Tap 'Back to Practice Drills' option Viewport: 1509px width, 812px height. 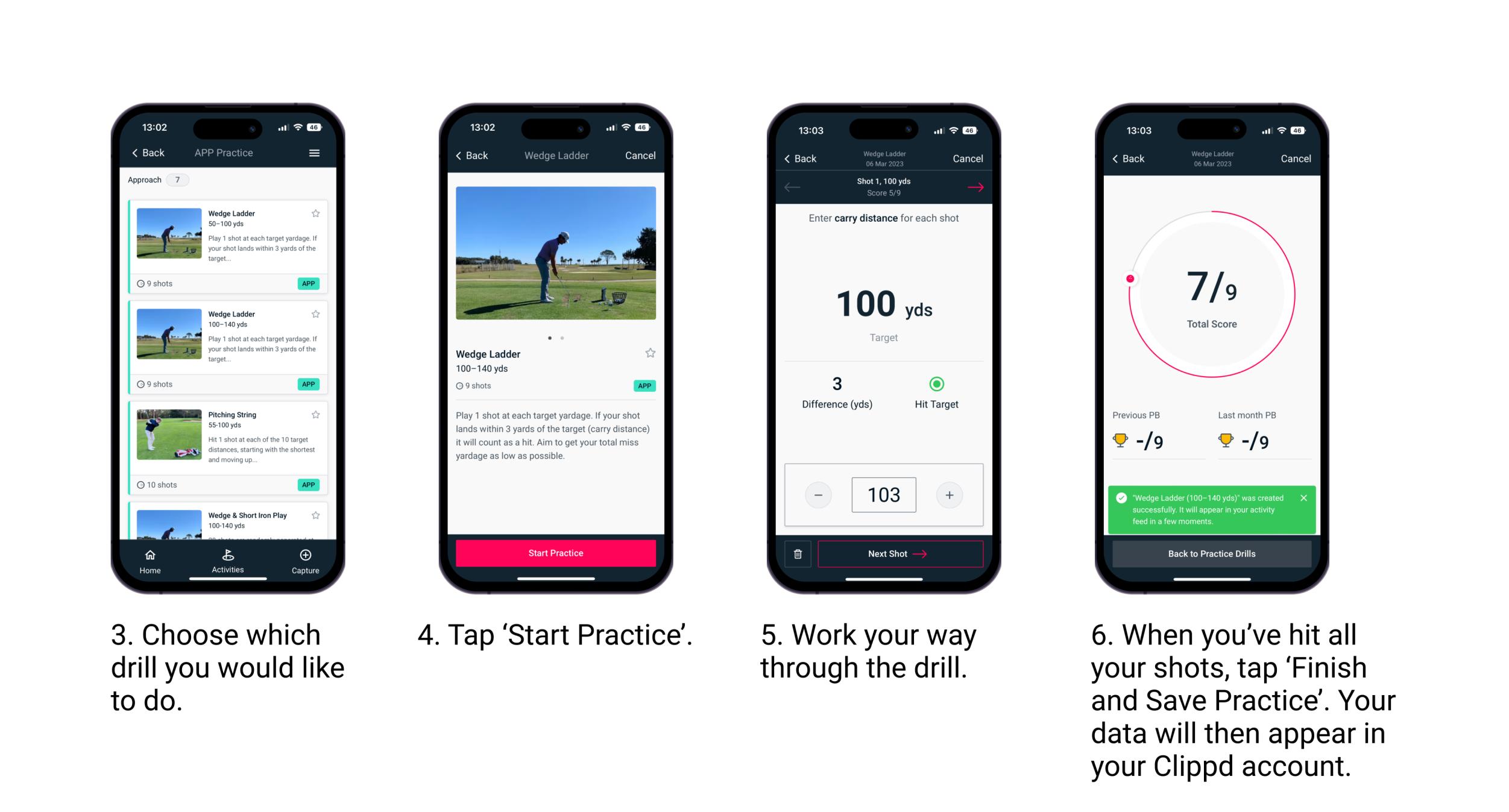tap(1212, 554)
